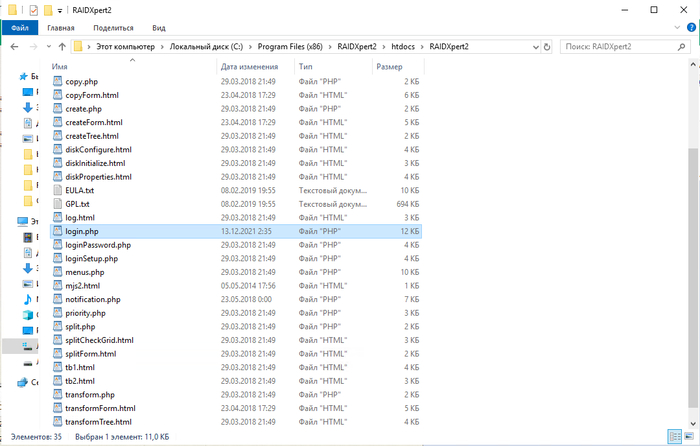The image size is (700, 446).
Task: Open Videos film icon in sidebar
Action: click(x=28, y=237)
